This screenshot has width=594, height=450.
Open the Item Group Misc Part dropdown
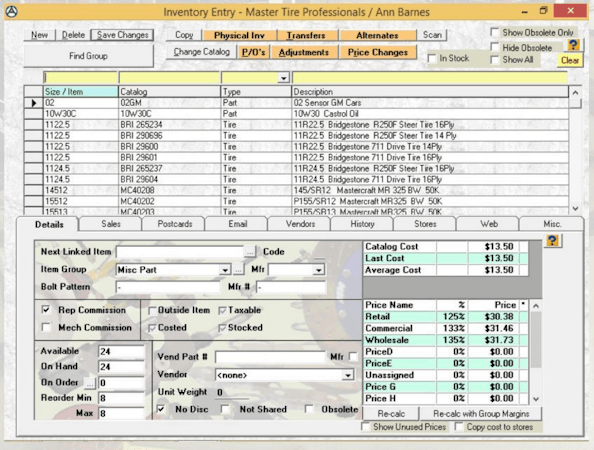[225, 270]
